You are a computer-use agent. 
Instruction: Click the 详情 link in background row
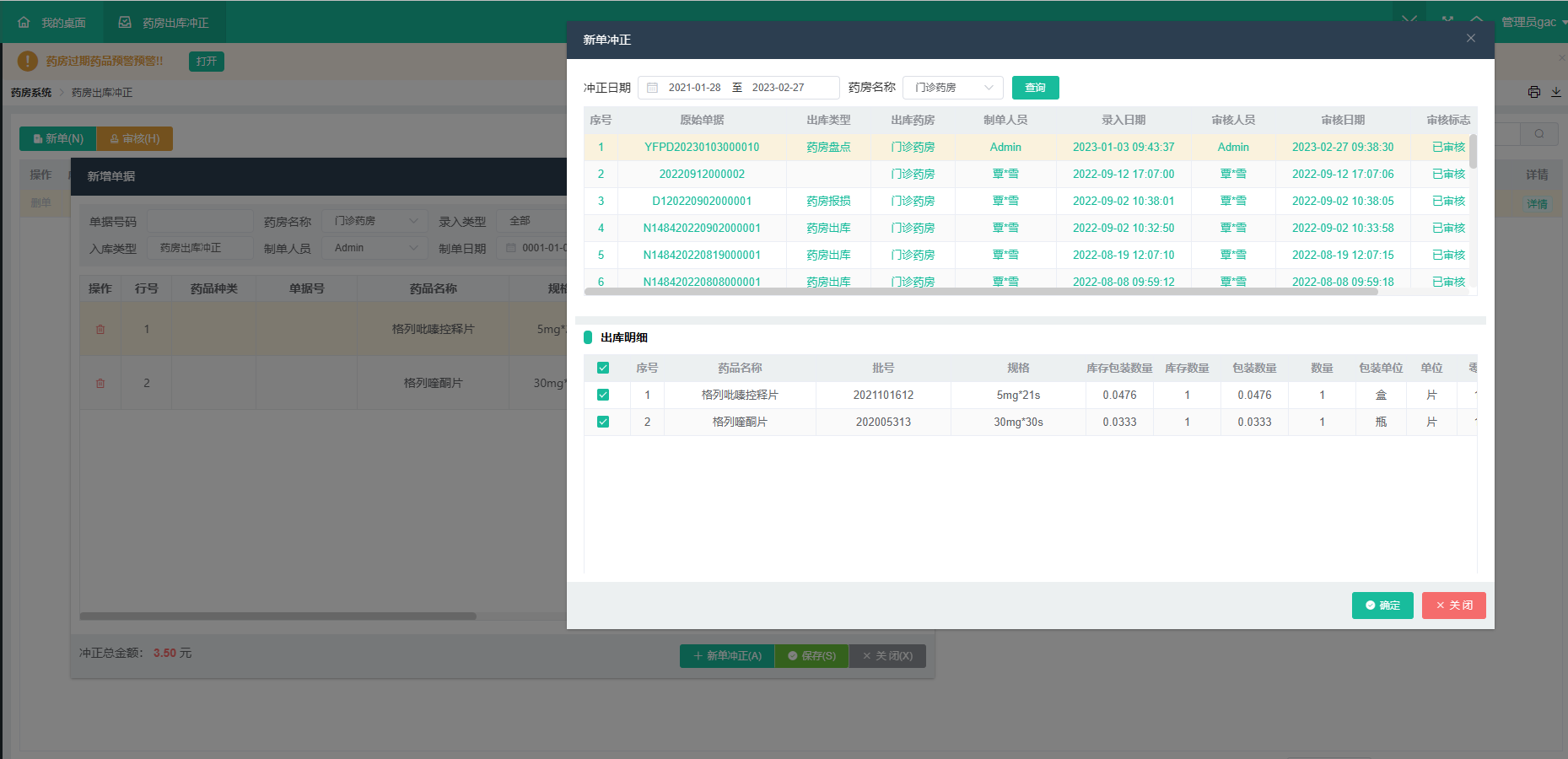click(x=1537, y=204)
